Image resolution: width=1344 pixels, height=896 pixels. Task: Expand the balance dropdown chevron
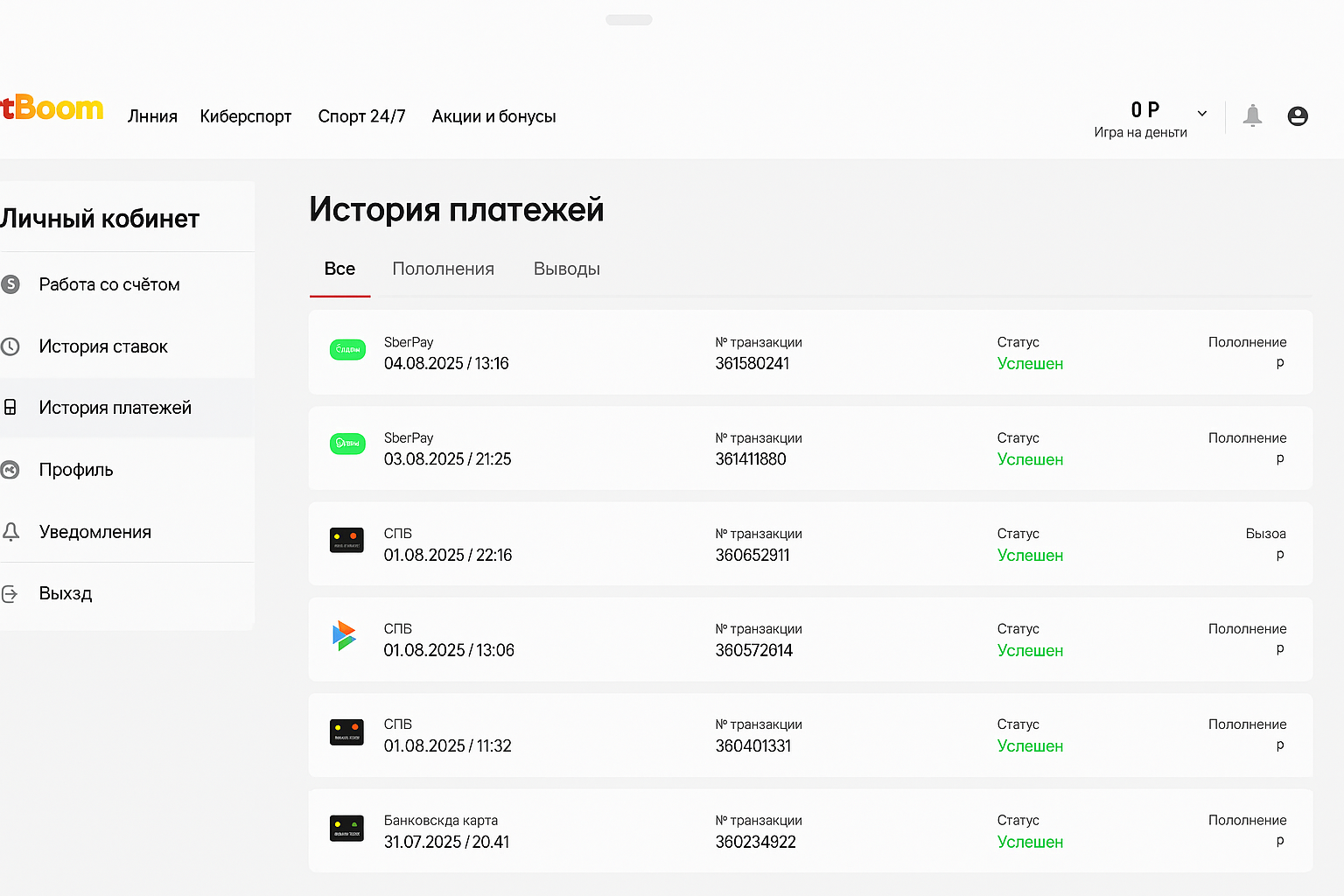(x=1202, y=114)
